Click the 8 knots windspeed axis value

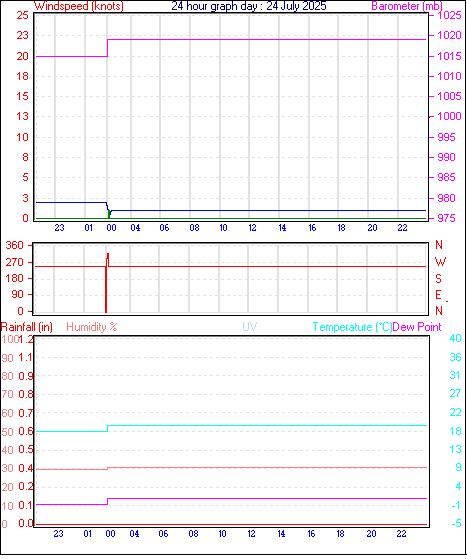pos(25,157)
